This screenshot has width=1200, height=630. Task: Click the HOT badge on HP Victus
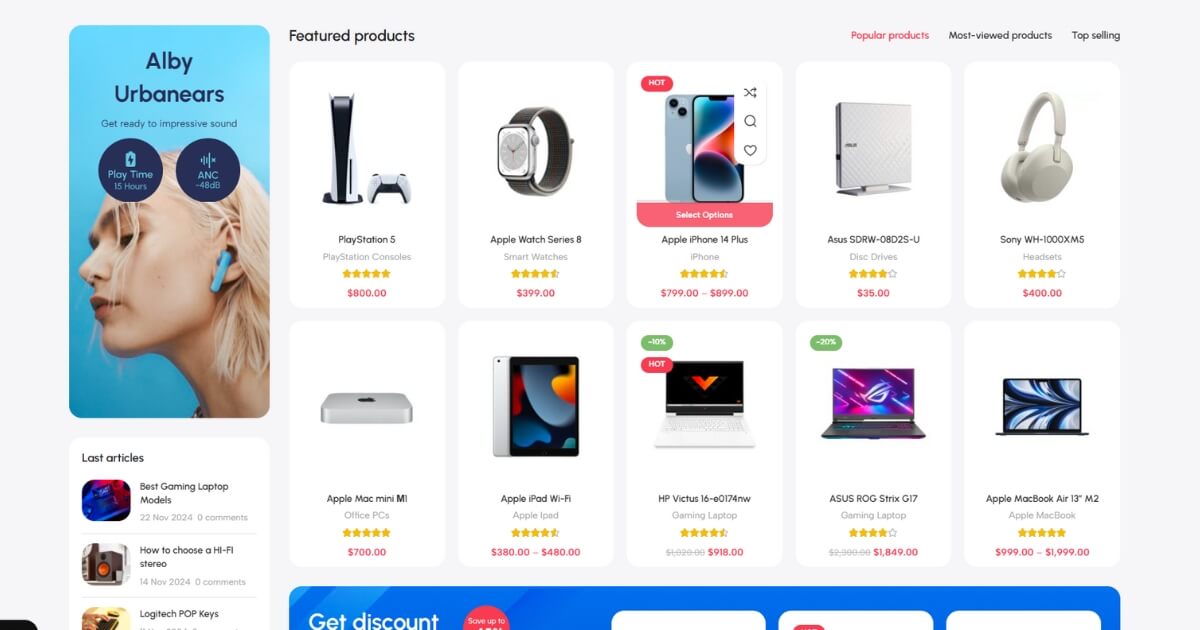pos(657,364)
